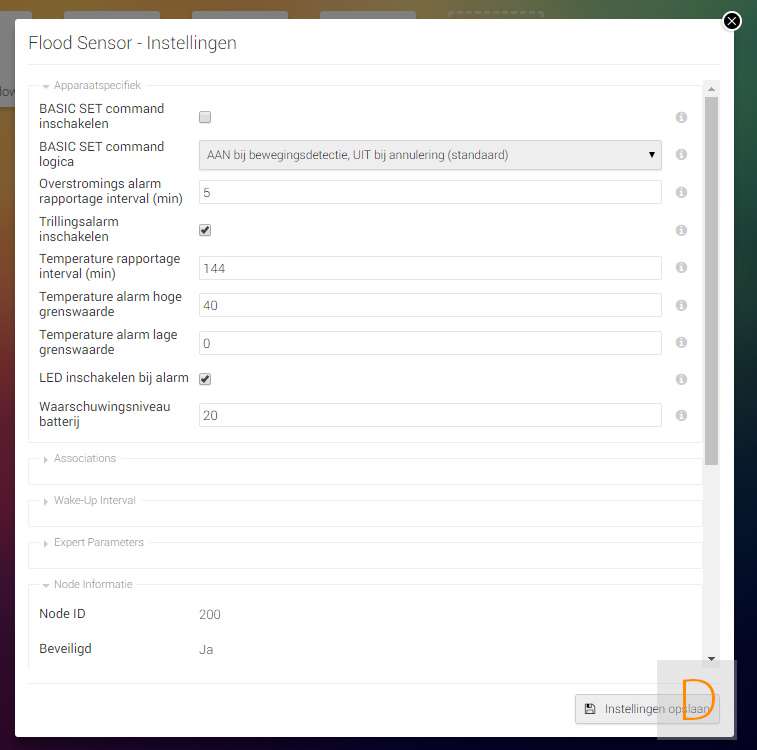Screen dimensions: 757x750
Task: Click info icon for Waarschuwingsniveau batterij
Action: tap(681, 415)
